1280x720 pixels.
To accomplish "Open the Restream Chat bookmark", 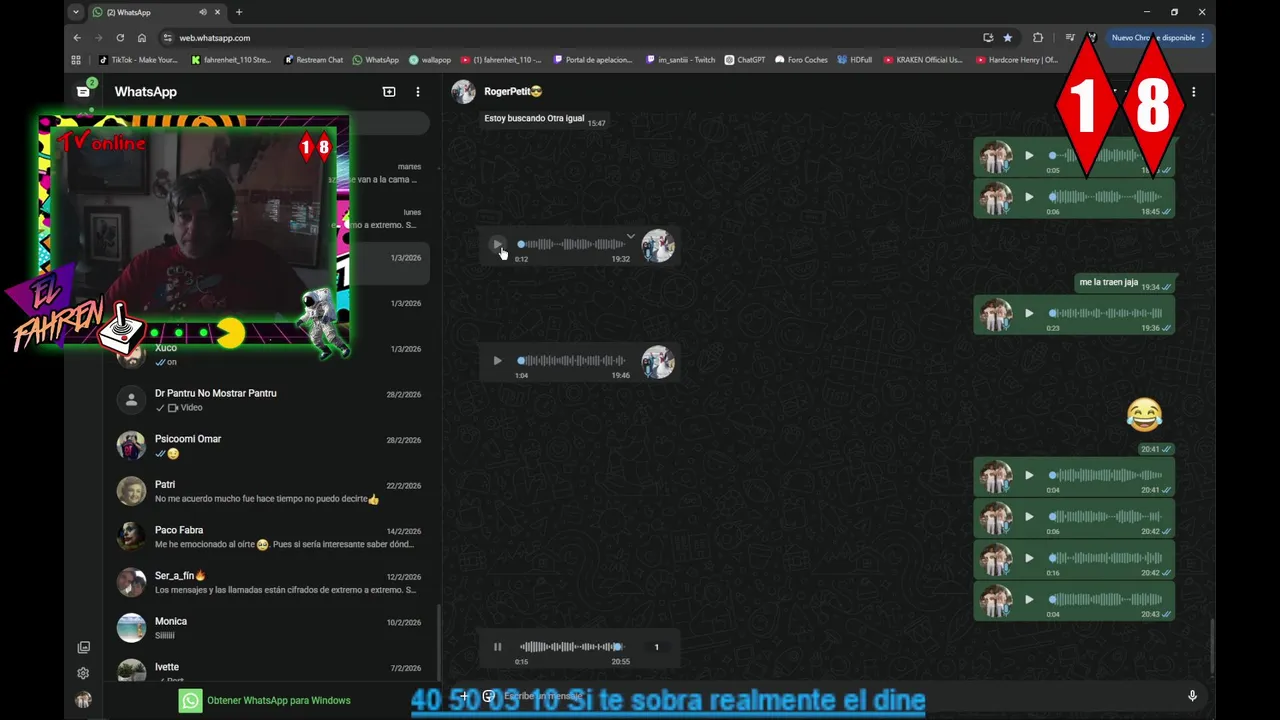I will pos(313,60).
